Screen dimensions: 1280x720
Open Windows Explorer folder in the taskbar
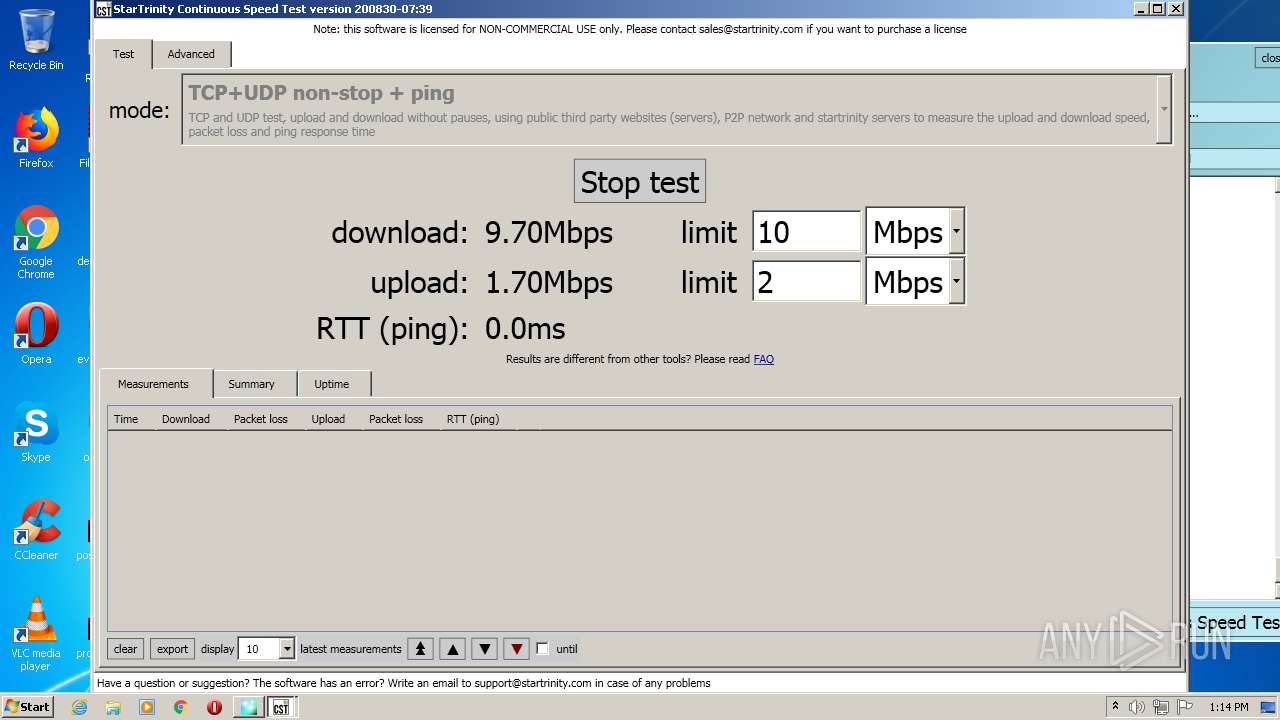113,707
